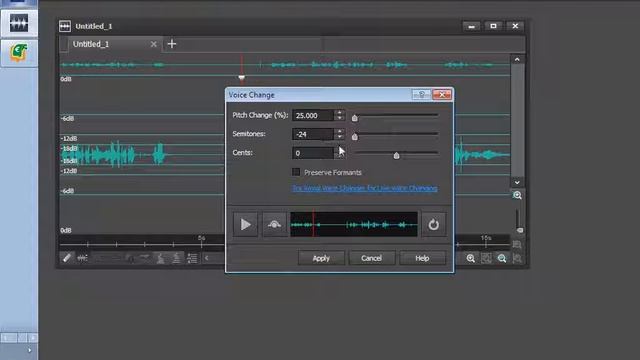Click horizontal zoom-out magnifier icon
This screenshot has width=640, height=360.
point(502,258)
